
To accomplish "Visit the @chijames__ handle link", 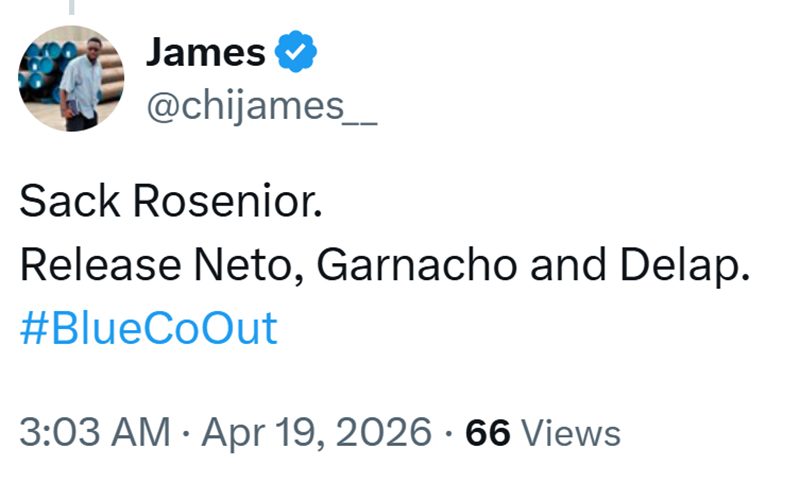I will [261, 105].
